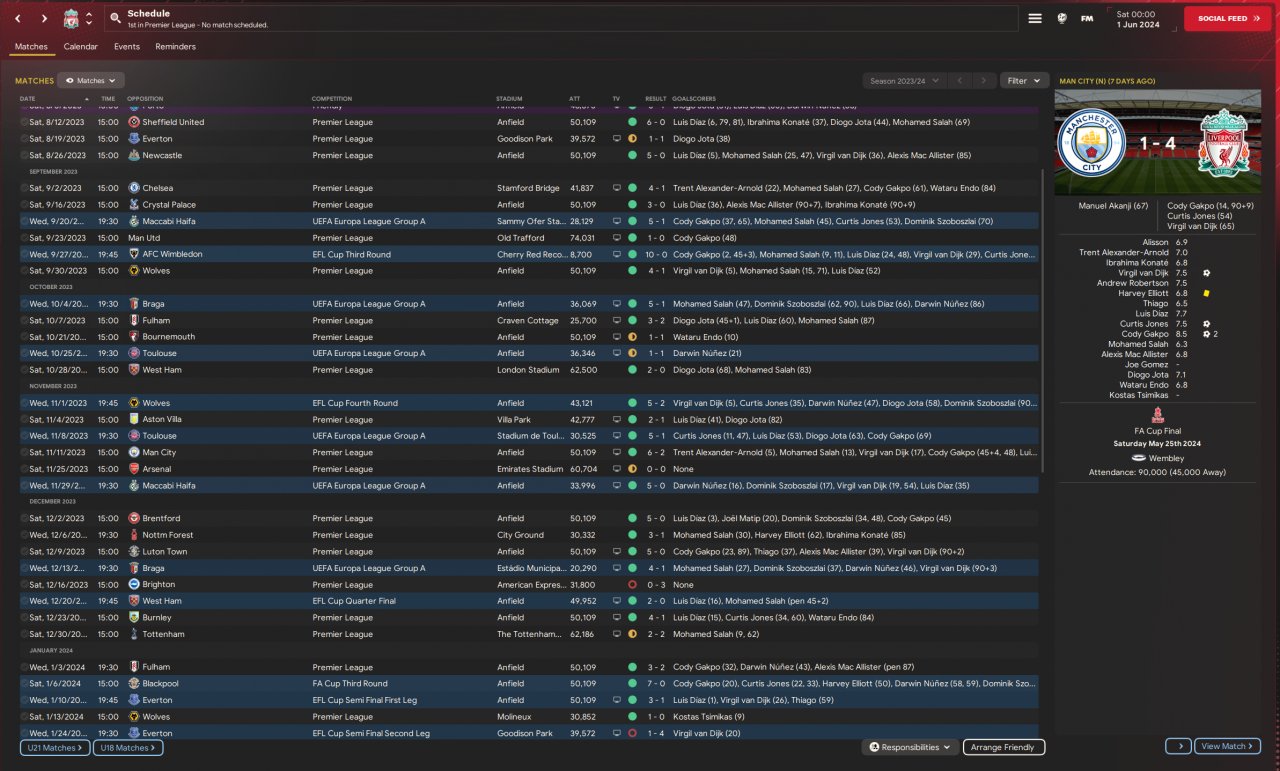This screenshot has height=771, width=1280.
Task: Expand the Season 2023/24 dropdown
Action: coord(904,80)
